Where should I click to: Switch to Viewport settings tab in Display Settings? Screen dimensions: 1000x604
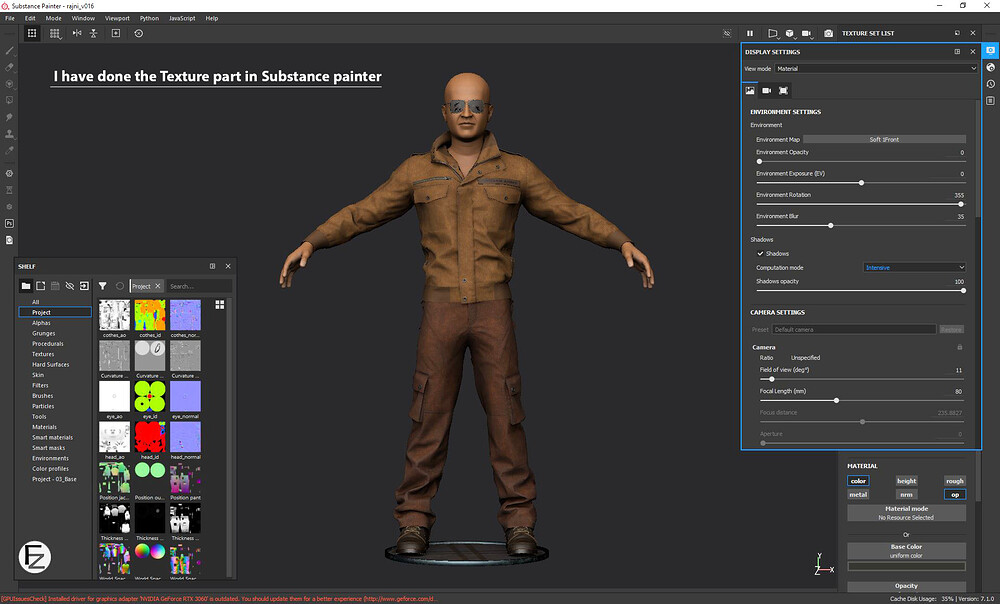click(x=783, y=91)
